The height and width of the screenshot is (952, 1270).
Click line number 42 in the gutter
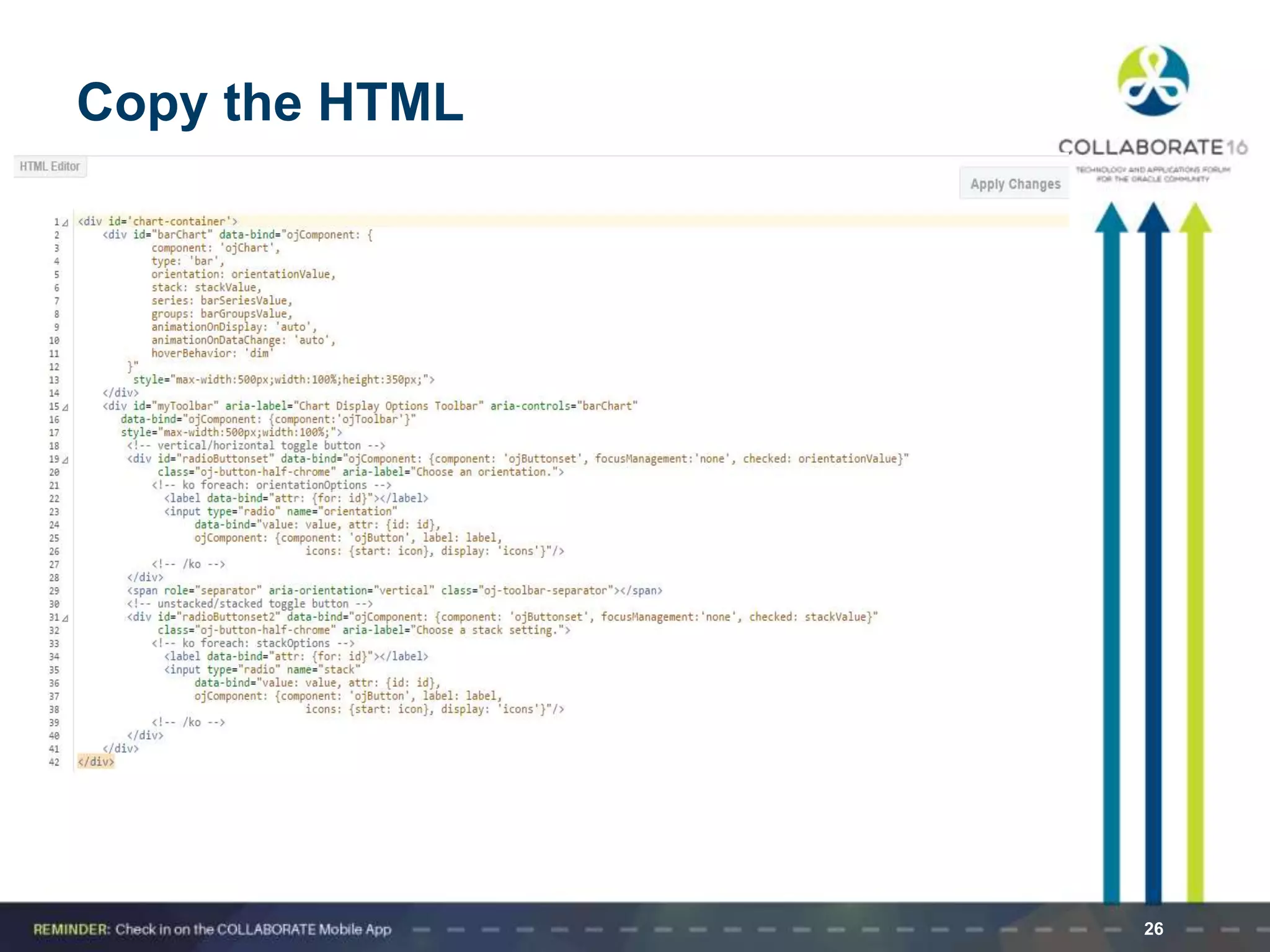point(54,762)
